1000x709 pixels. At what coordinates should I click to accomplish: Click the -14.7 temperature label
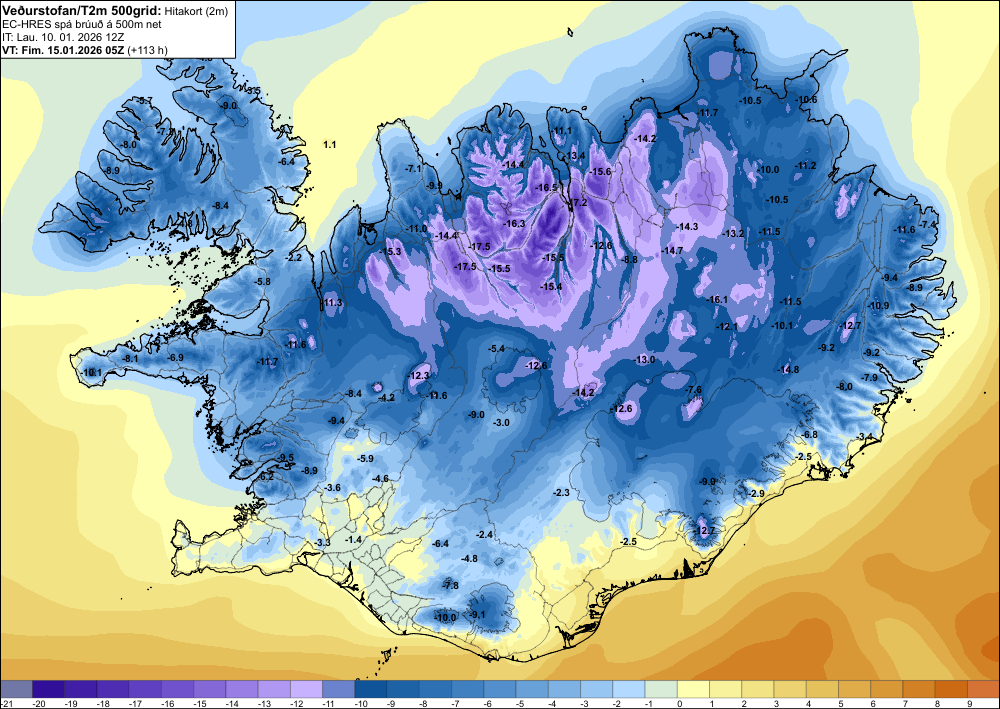point(672,251)
